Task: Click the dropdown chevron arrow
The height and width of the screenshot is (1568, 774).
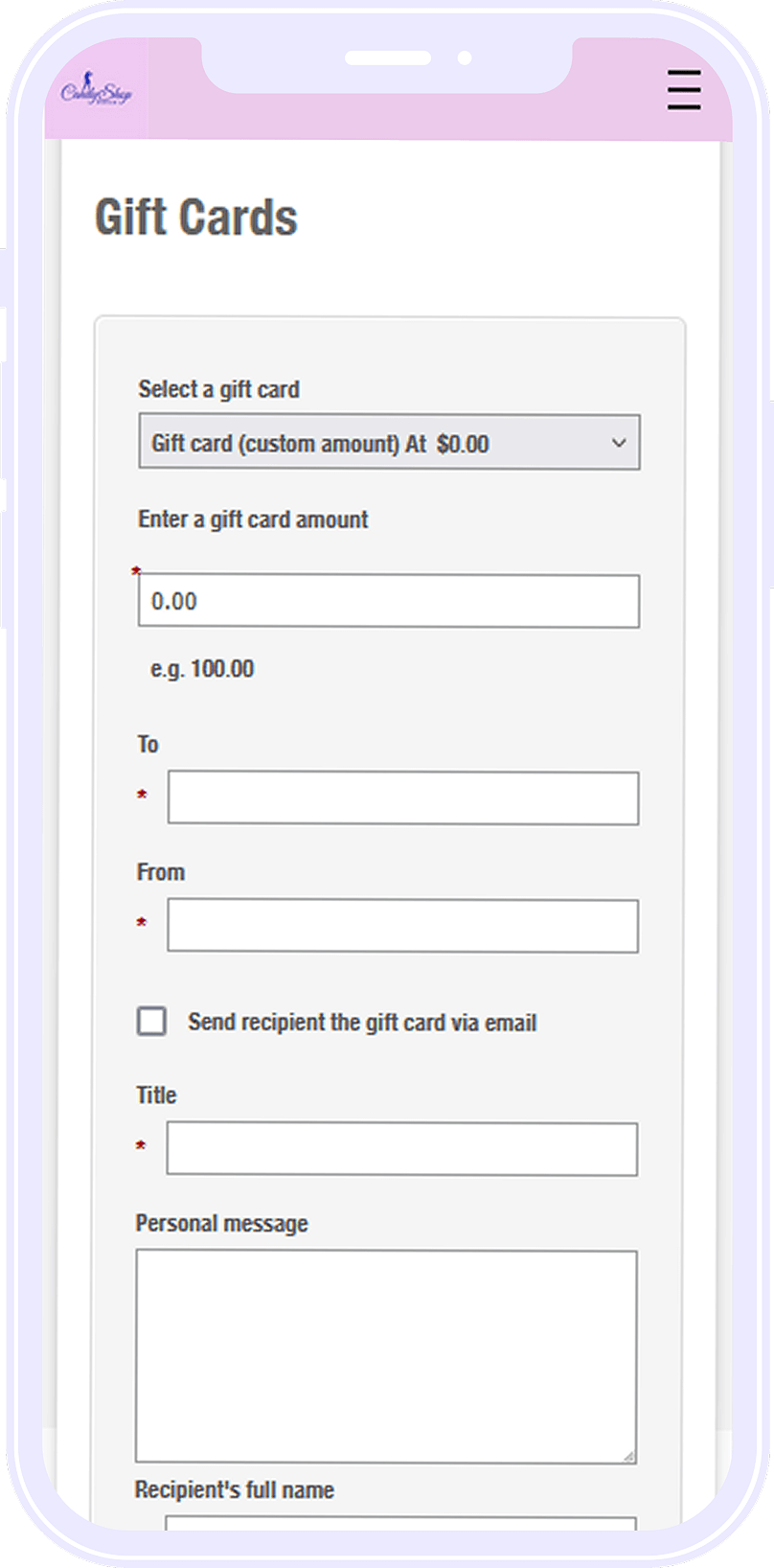Action: click(x=619, y=443)
